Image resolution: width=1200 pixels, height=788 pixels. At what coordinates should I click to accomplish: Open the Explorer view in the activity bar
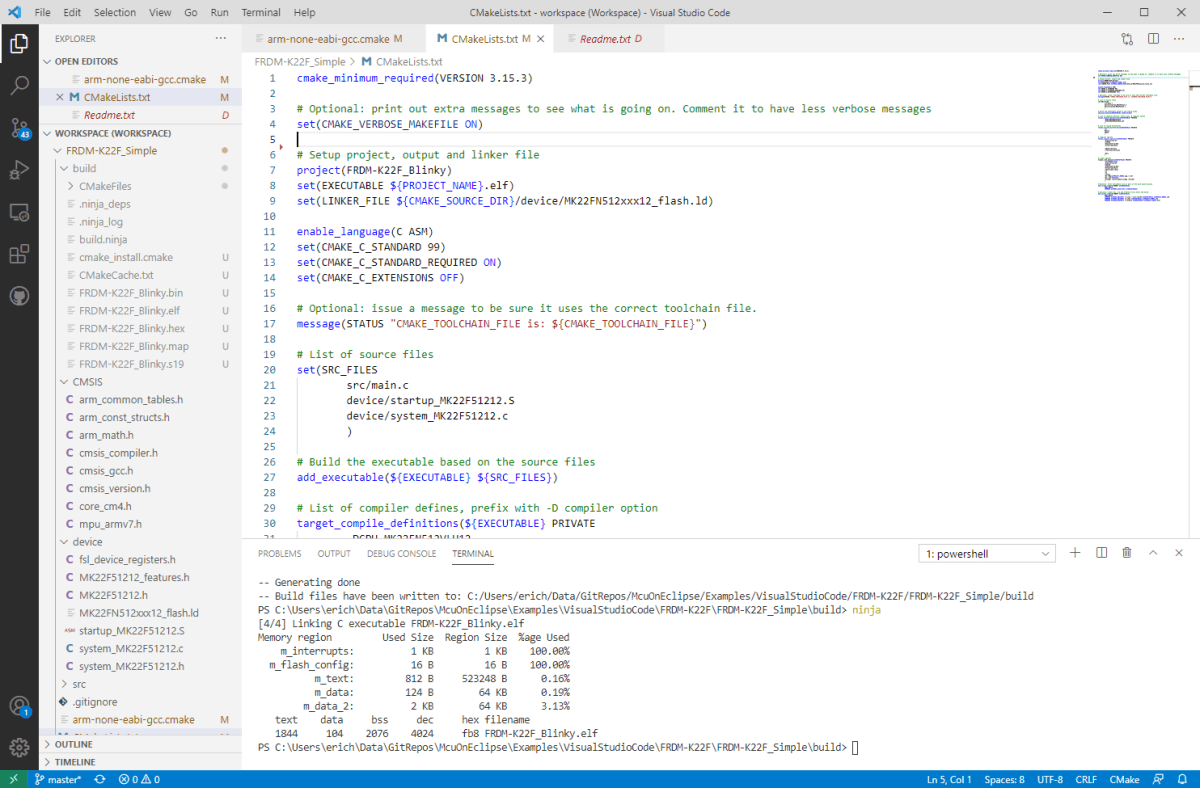click(x=20, y=44)
